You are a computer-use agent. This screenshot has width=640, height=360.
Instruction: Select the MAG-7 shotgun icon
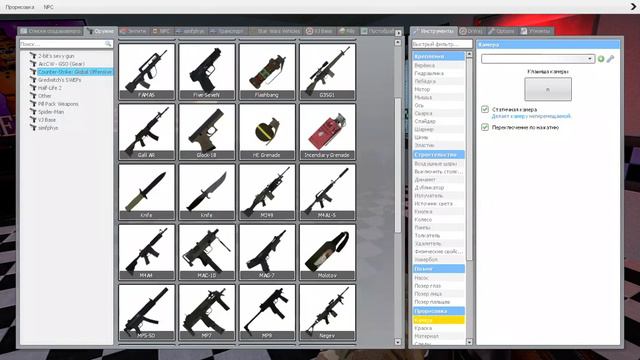pos(267,252)
